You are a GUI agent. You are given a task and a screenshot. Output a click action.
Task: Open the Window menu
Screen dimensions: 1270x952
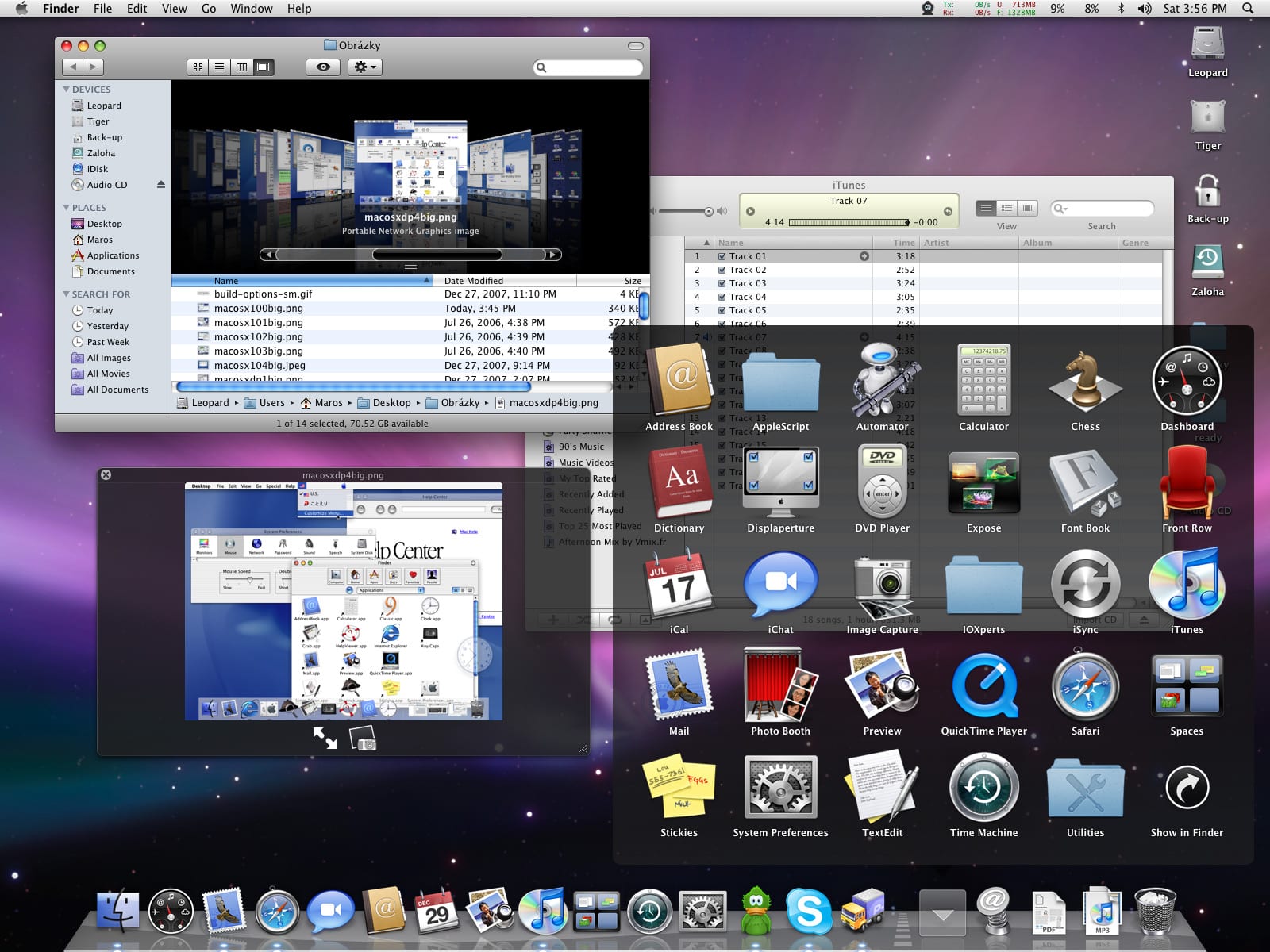252,9
